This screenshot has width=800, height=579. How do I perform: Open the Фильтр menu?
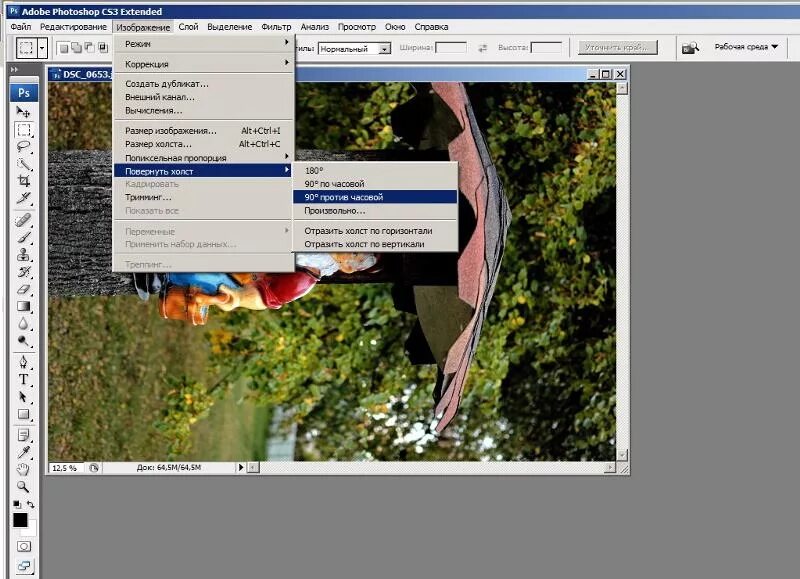(x=276, y=27)
